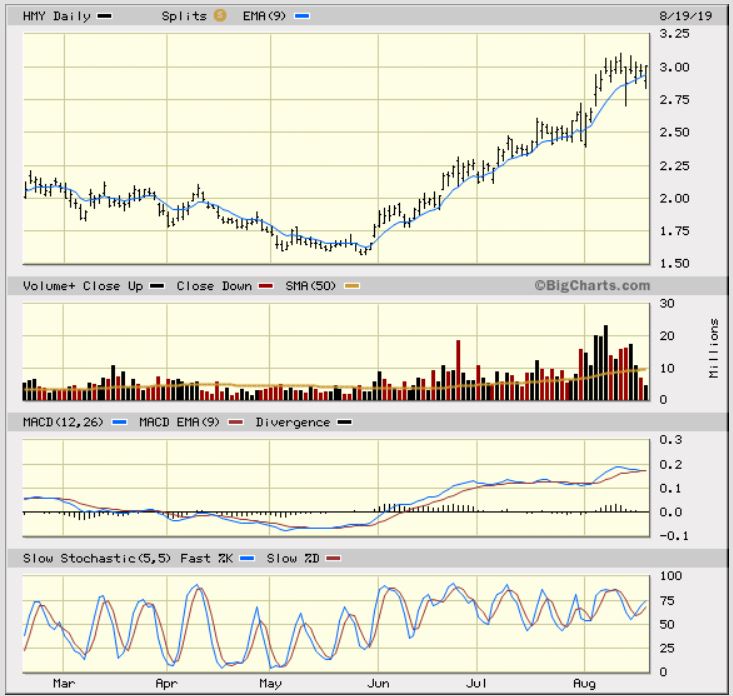
Task: Select the red Close Down volume swatch
Action: [266, 286]
